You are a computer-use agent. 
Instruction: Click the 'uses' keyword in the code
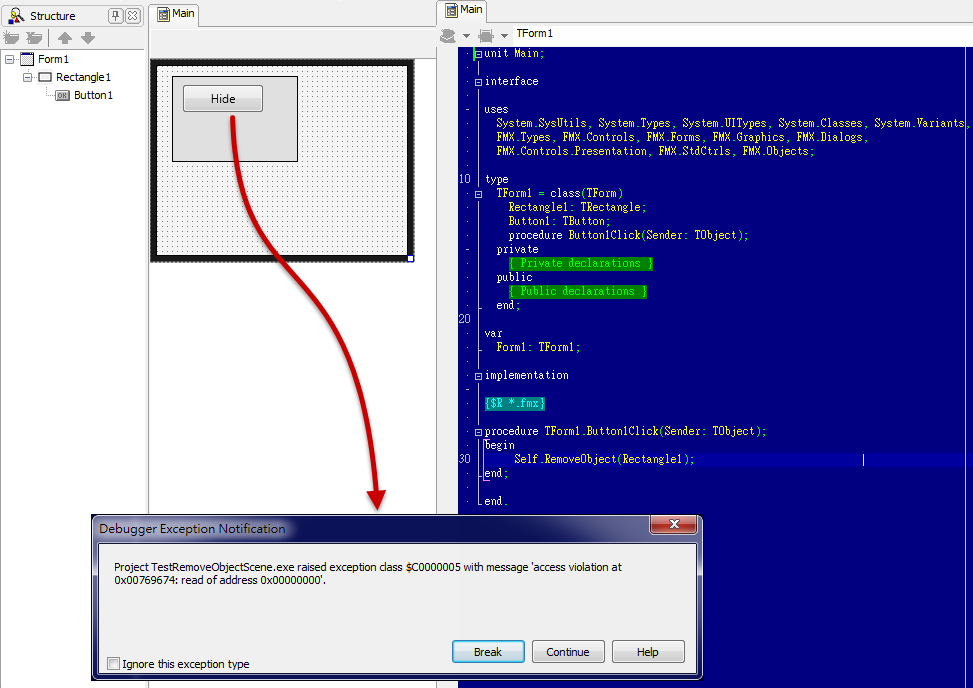point(496,109)
